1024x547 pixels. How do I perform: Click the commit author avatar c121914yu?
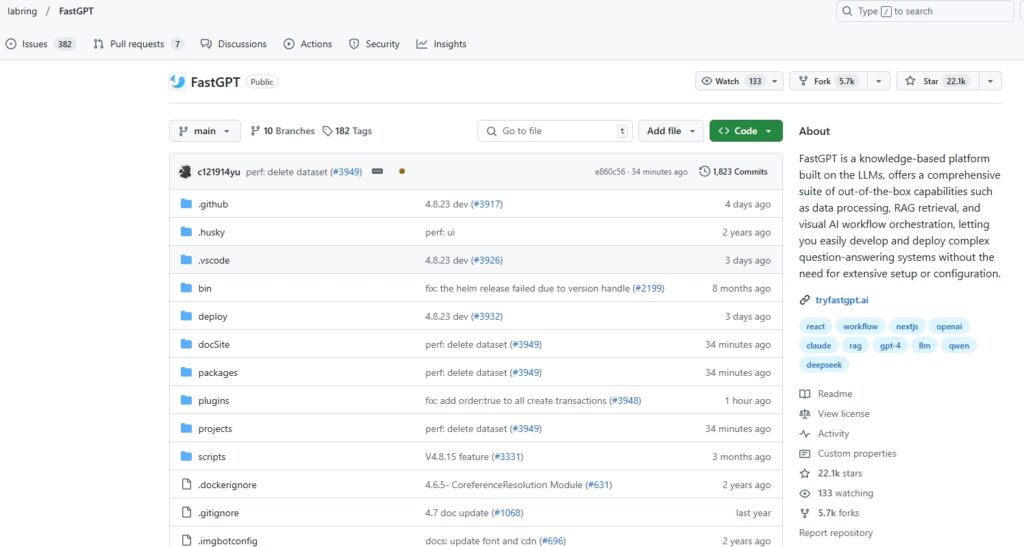tap(185, 172)
